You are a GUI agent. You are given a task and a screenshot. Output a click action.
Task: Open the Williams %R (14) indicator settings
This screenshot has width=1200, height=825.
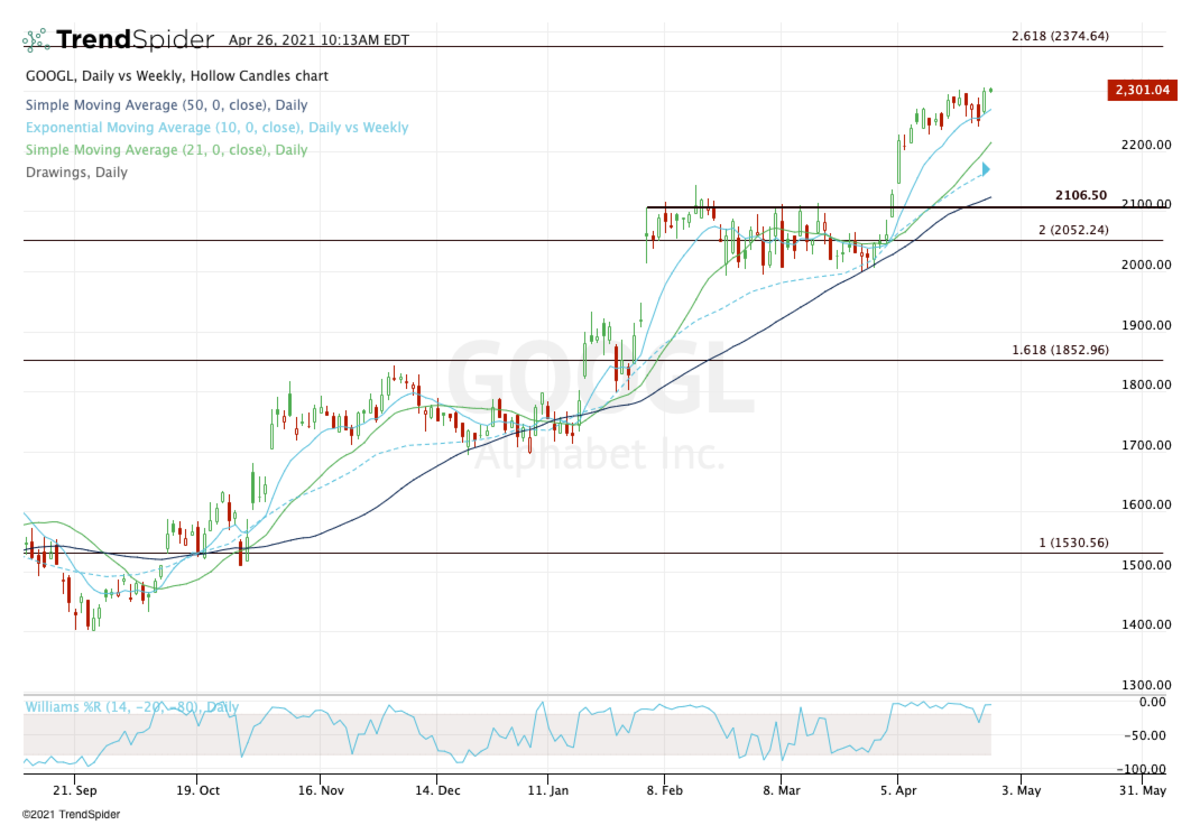tap(132, 706)
